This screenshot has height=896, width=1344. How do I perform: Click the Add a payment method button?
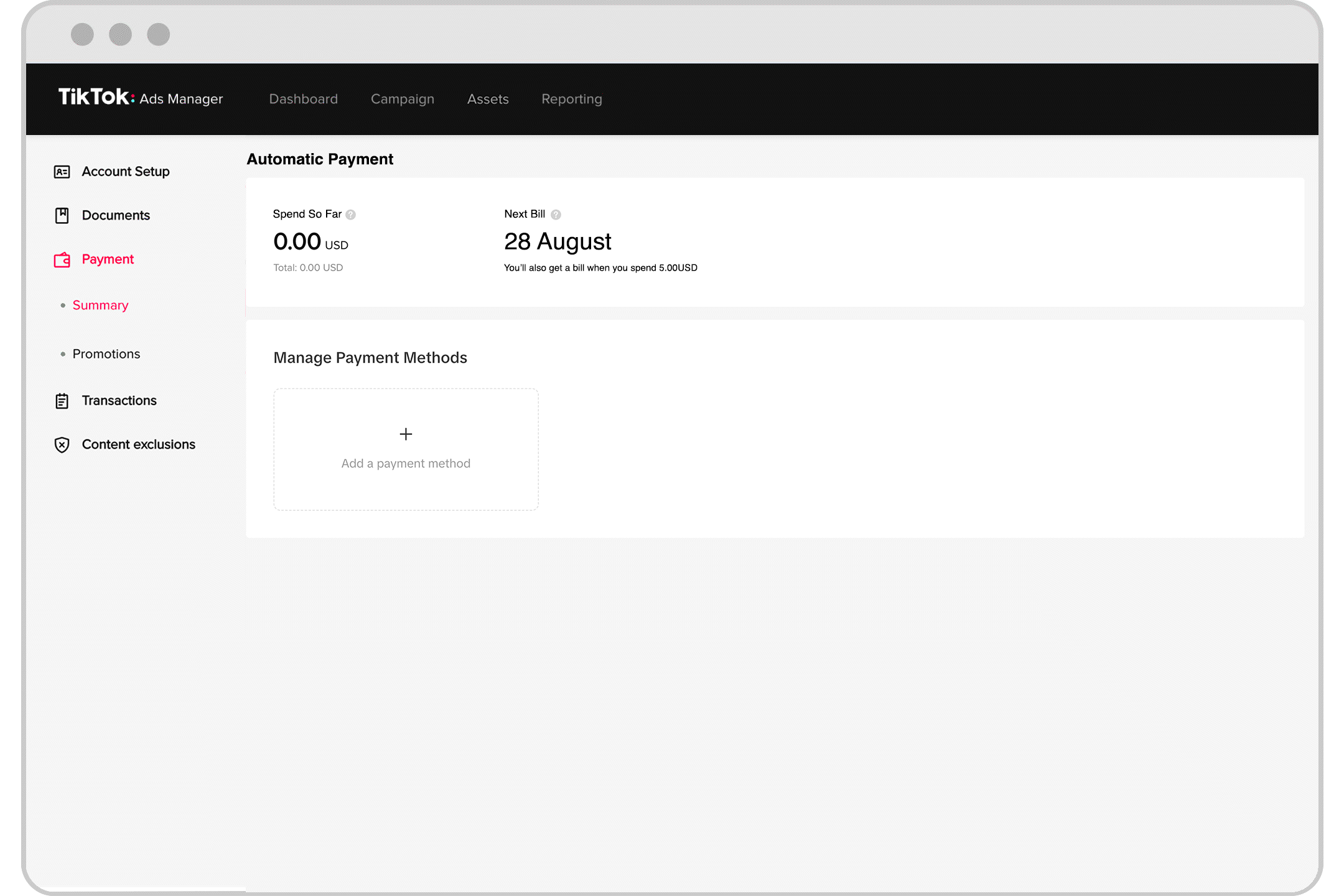coord(405,448)
